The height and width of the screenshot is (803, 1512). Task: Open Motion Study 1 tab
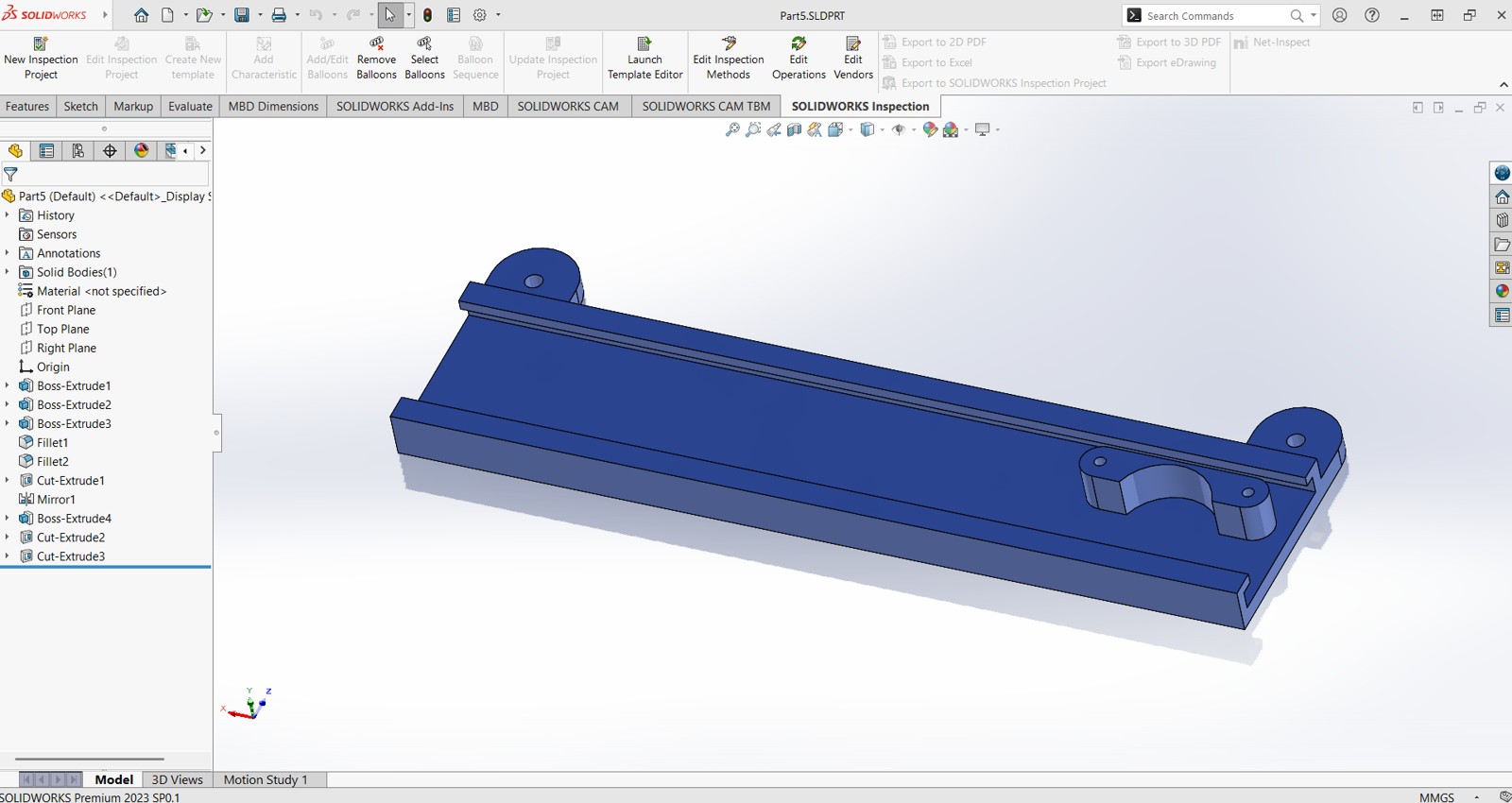pos(266,779)
